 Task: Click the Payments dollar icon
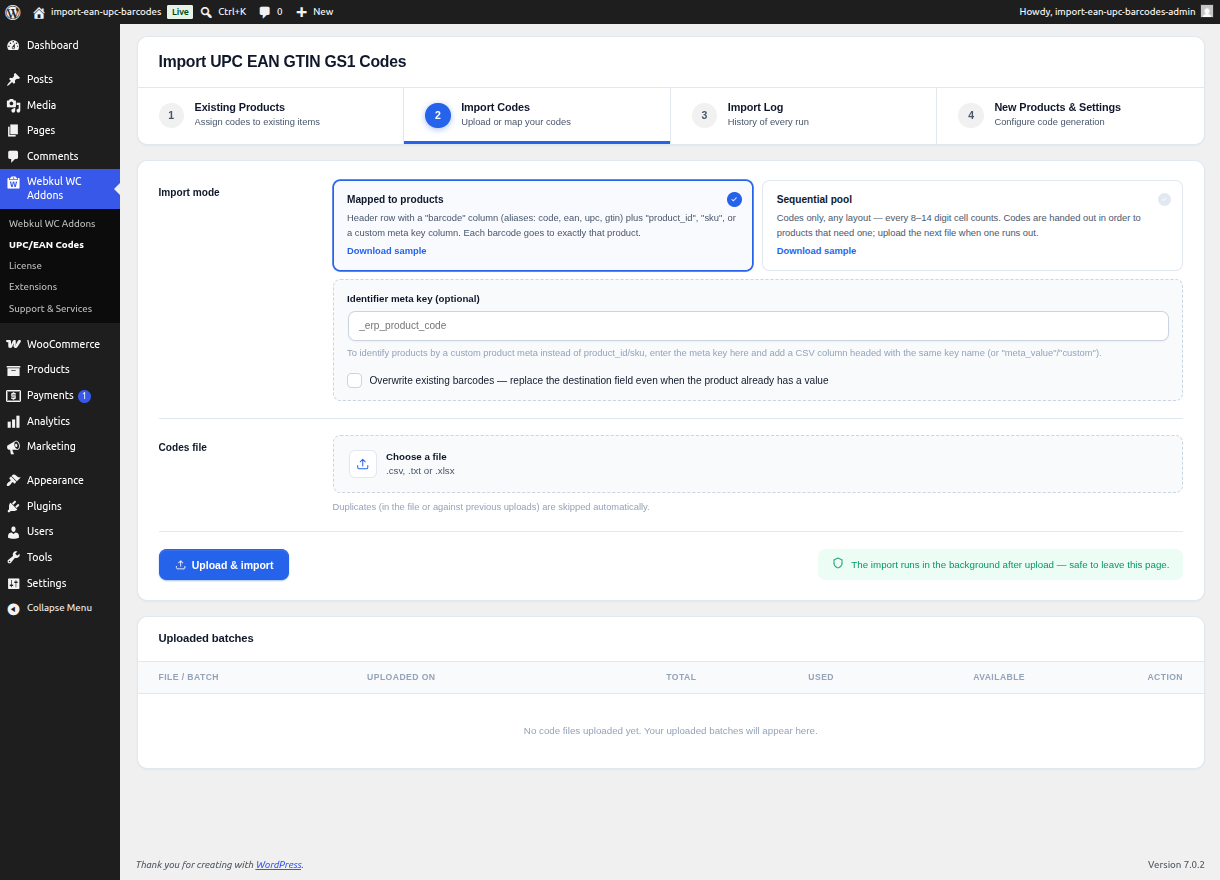13,395
